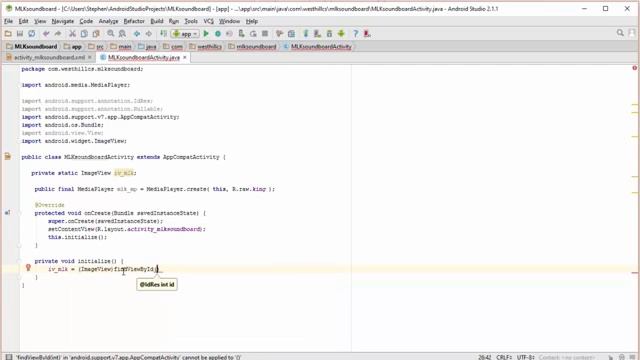The width and height of the screenshot is (640, 360).
Task: Click the Sync Gradle files icon
Action: (x=306, y=34)
